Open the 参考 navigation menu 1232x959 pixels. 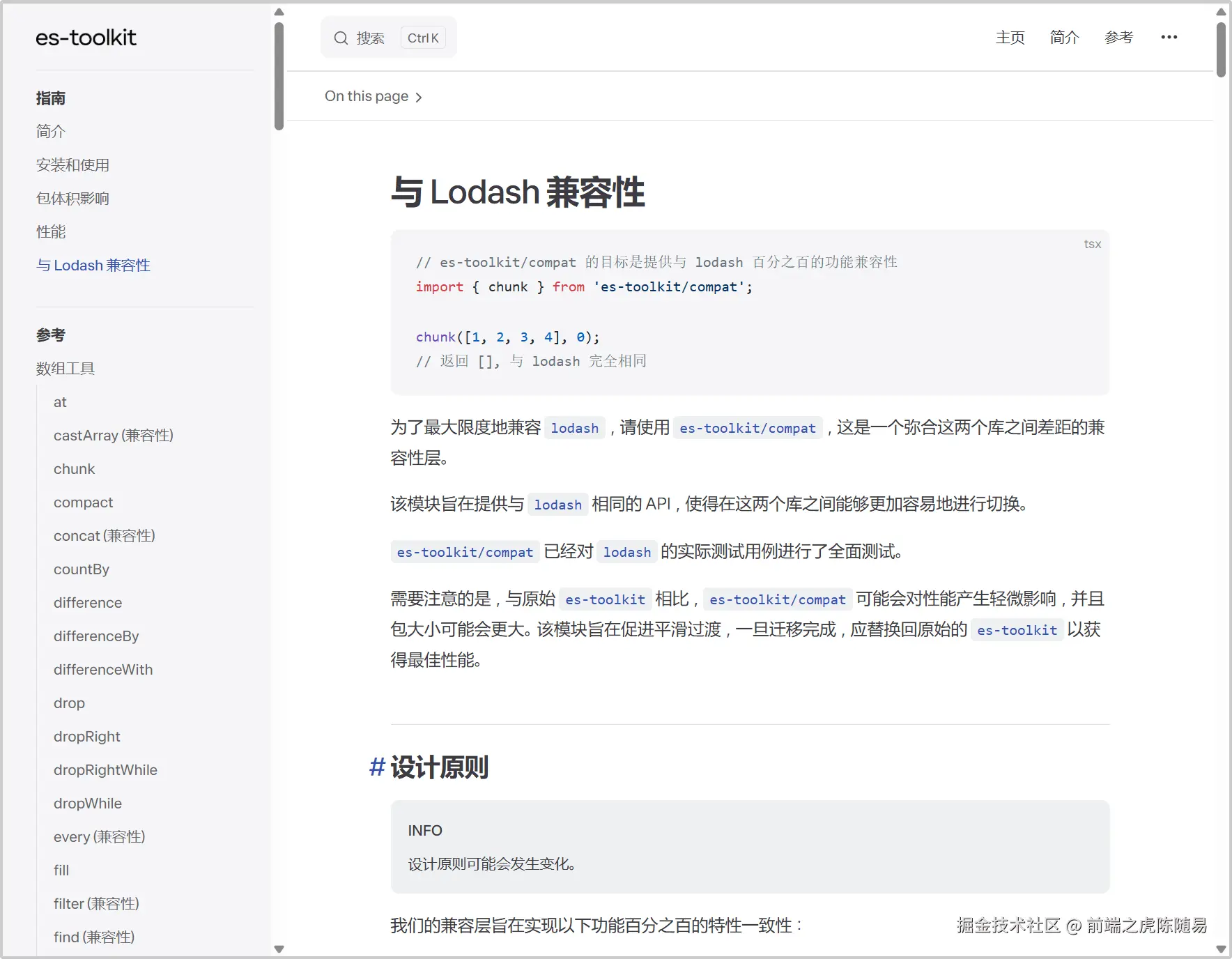tap(1120, 38)
